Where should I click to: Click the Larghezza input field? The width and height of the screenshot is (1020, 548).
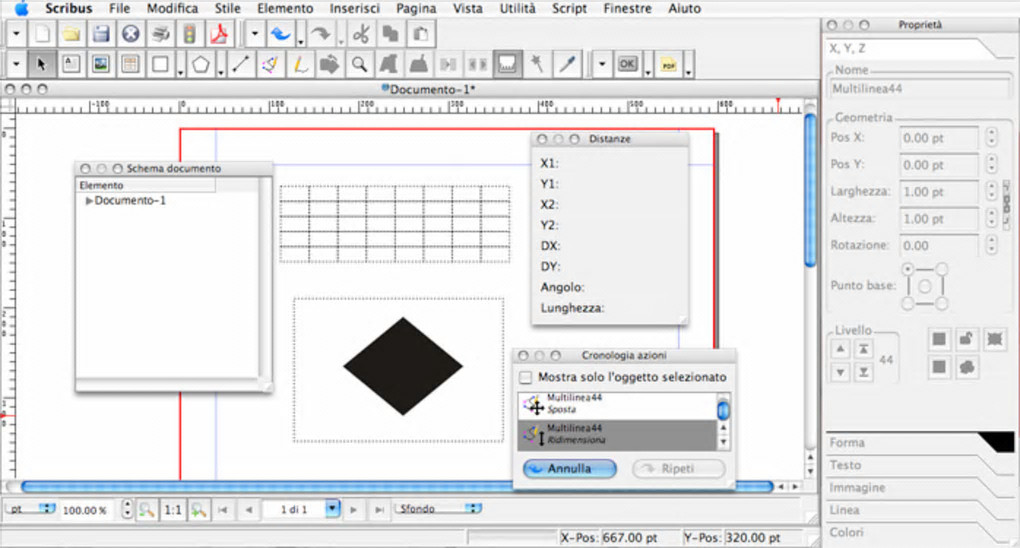[938, 192]
